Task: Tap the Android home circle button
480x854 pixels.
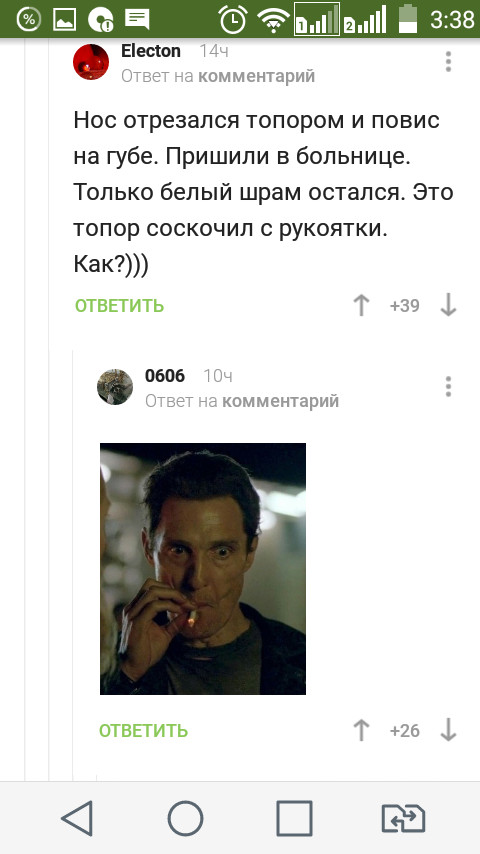Action: point(185,818)
